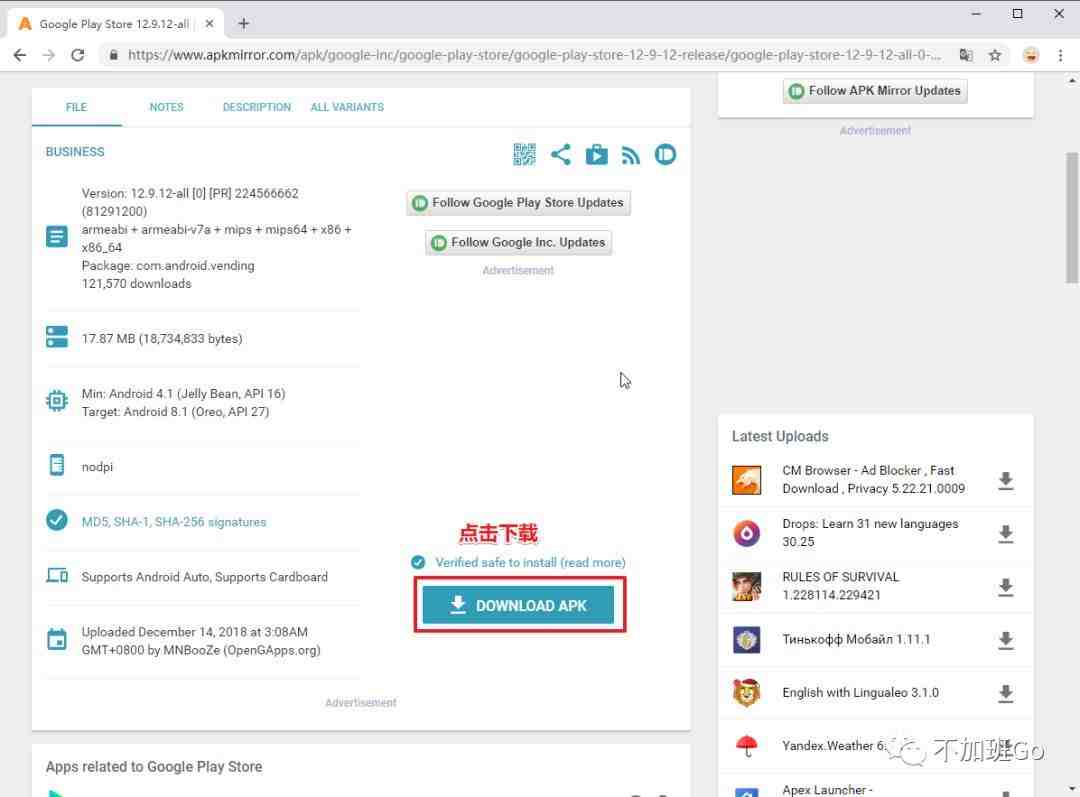Download CM Browser via its download arrow
This screenshot has width=1080, height=797.
(1006, 481)
